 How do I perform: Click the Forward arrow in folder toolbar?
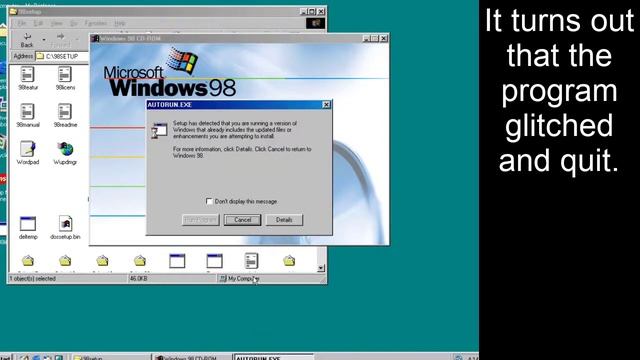coord(60,40)
